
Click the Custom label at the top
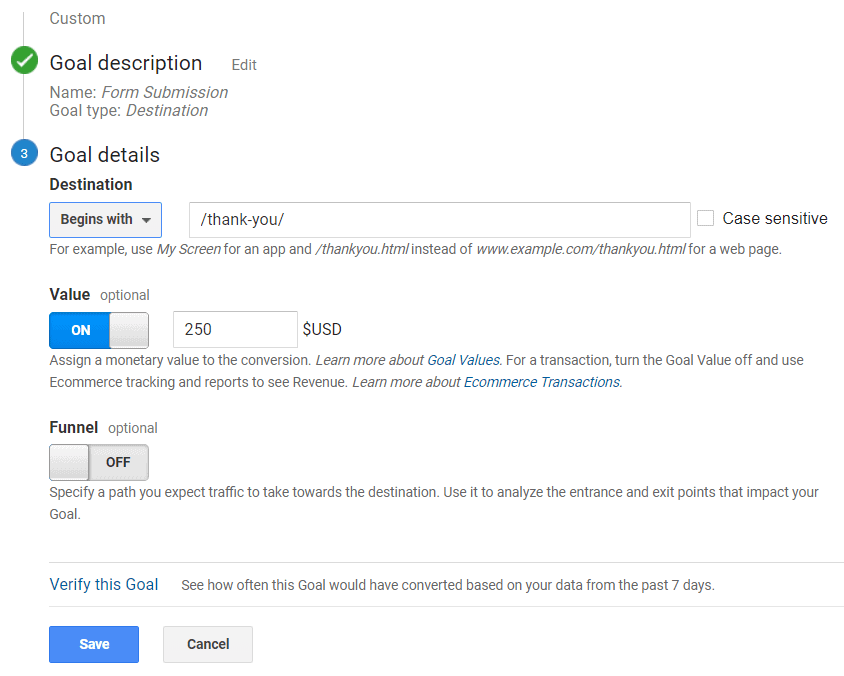tap(77, 18)
